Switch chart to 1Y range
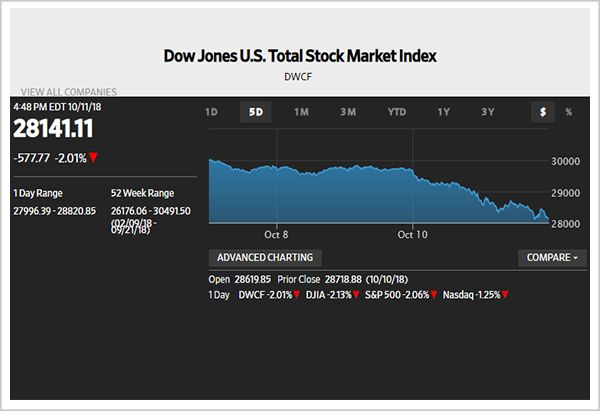Screen dimensions: 600x411 (x=443, y=112)
